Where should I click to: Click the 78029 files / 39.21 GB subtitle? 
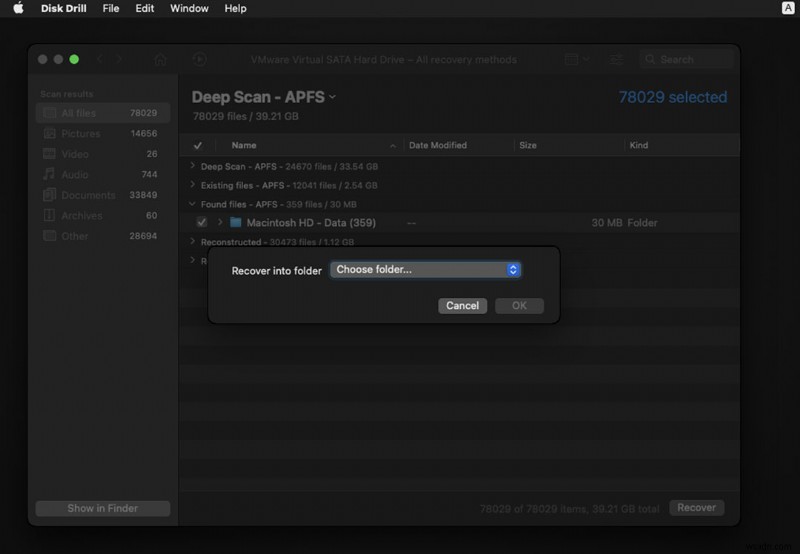coord(245,116)
